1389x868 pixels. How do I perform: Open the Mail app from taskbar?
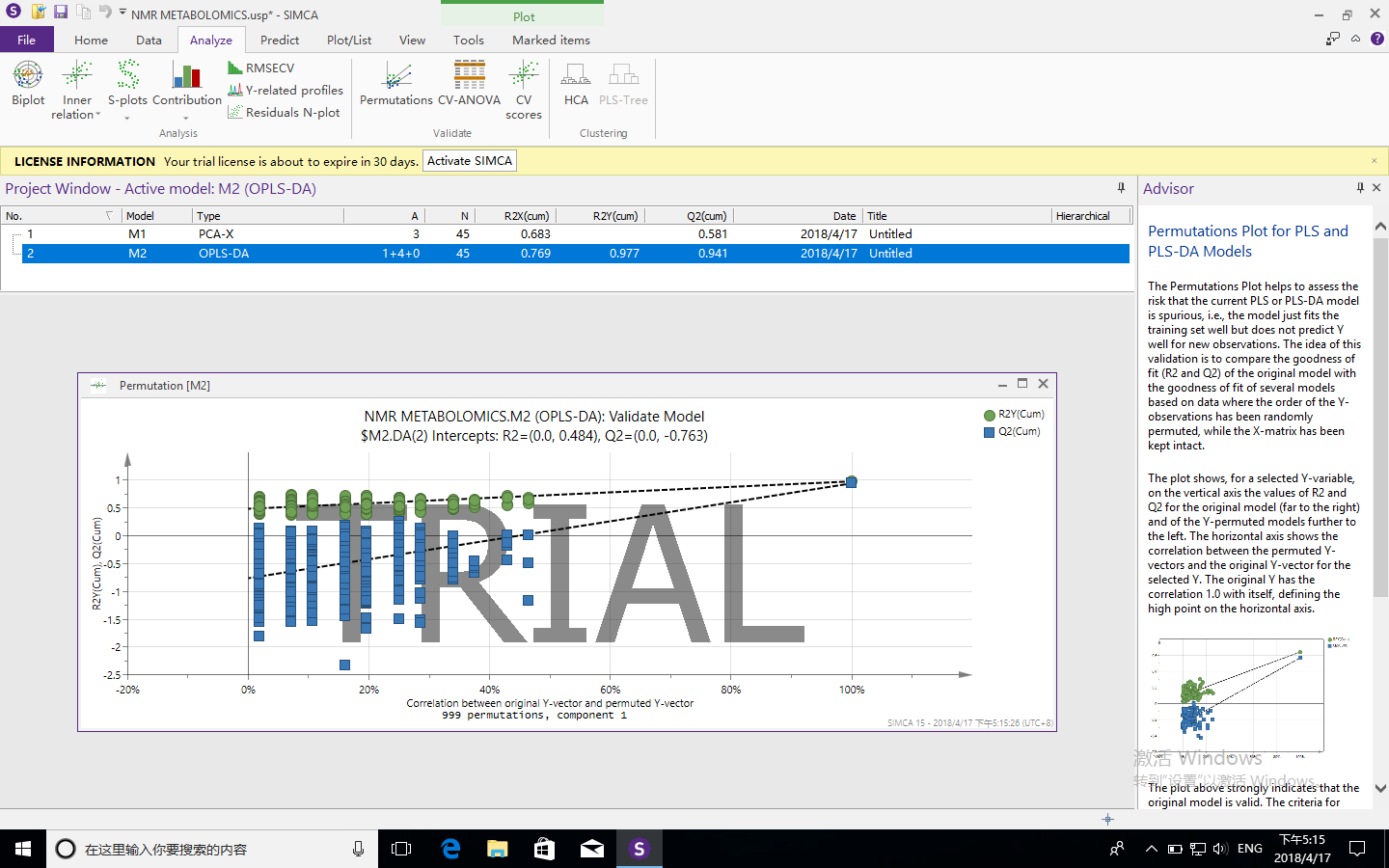point(592,849)
